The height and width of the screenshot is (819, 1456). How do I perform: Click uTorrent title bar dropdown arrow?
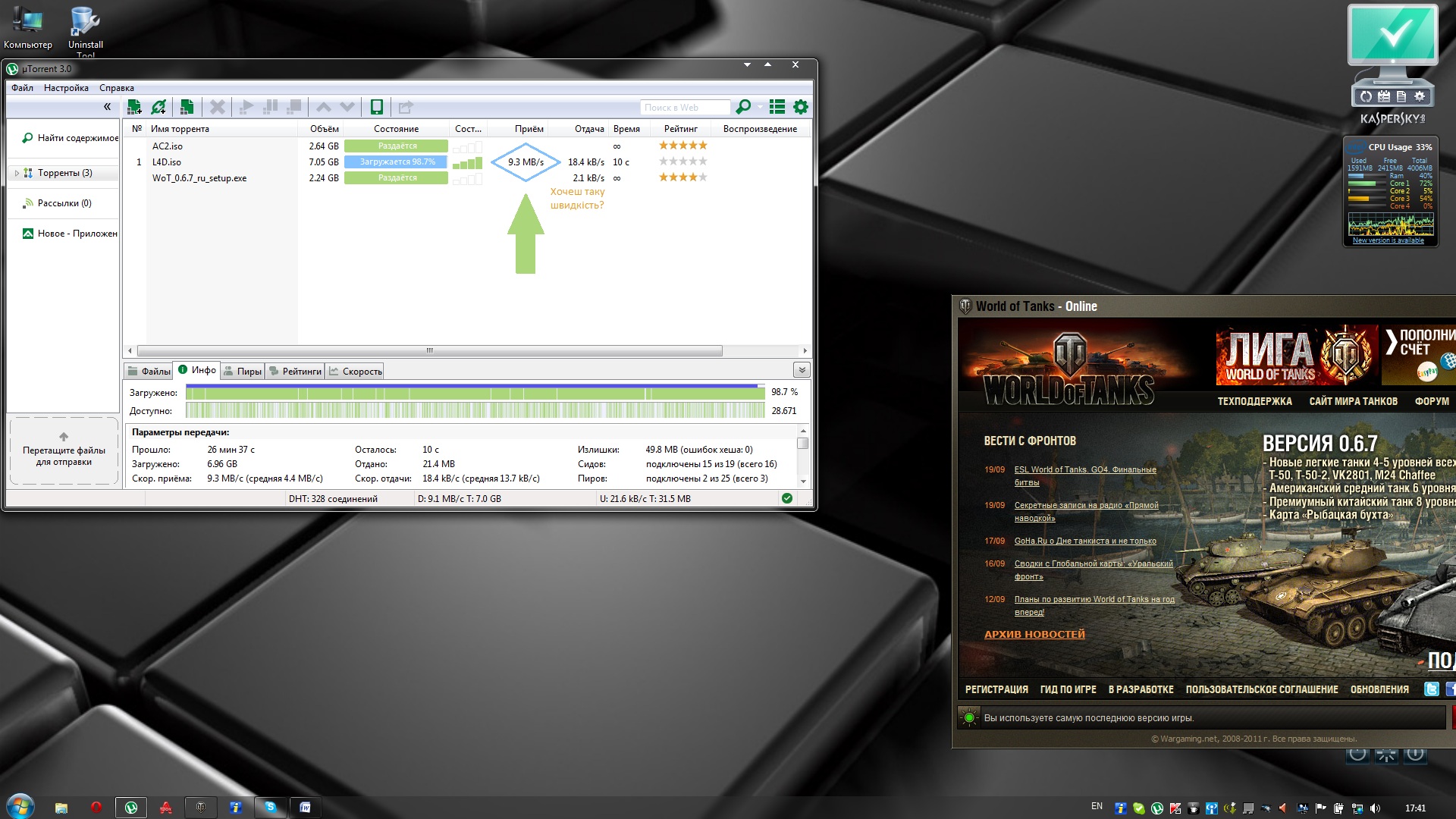tap(747, 65)
